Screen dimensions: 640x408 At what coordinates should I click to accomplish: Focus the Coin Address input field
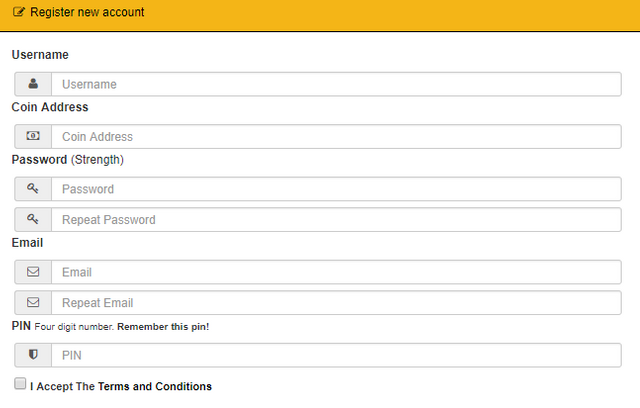pyautogui.click(x=336, y=136)
